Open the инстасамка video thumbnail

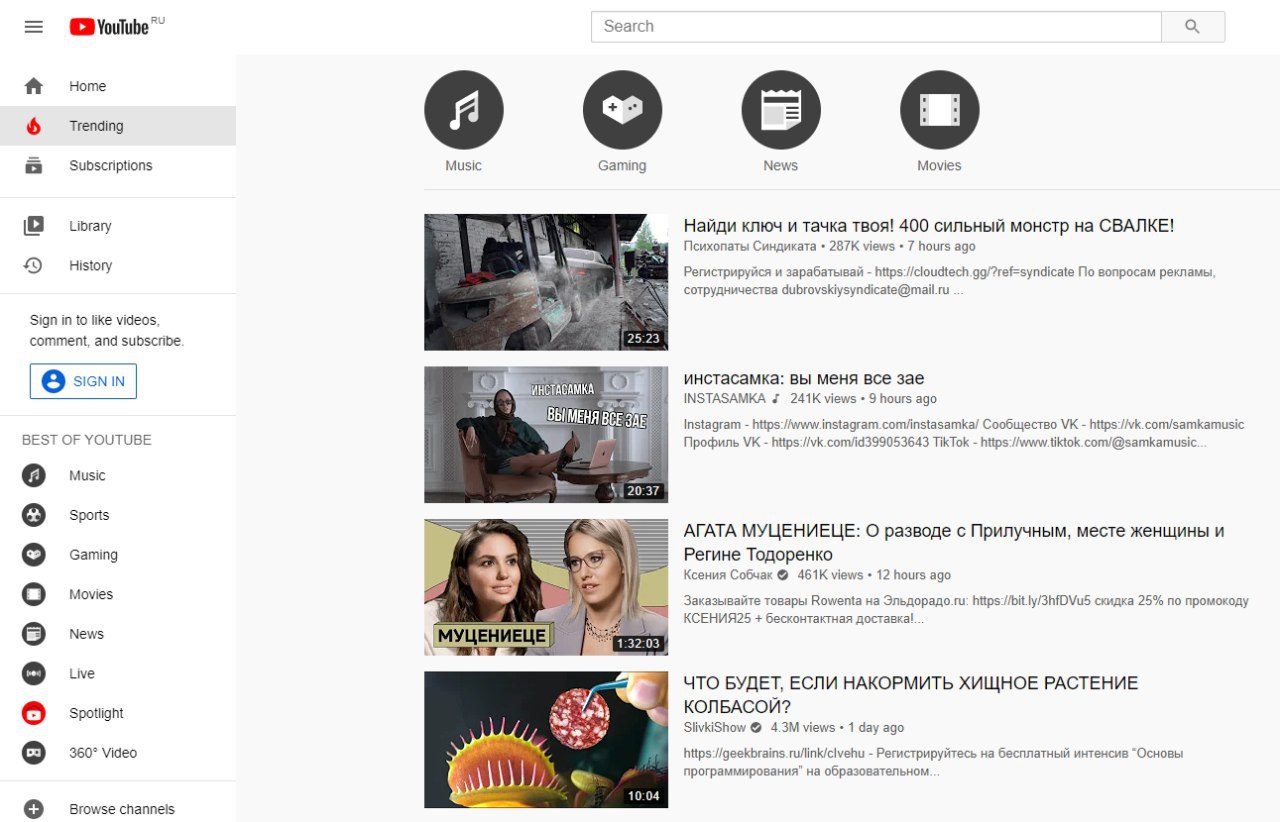point(546,434)
